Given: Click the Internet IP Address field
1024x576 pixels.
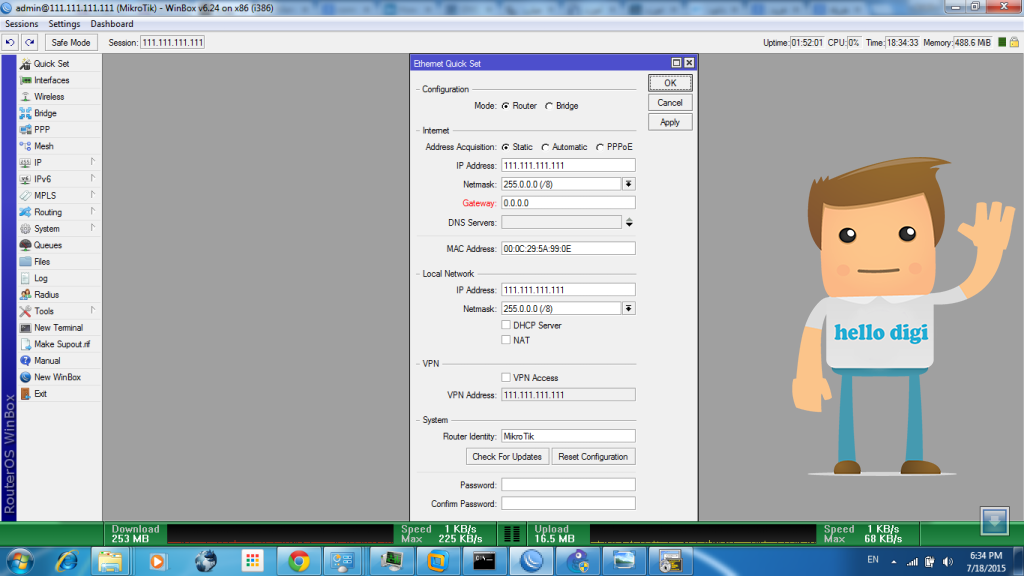Looking at the screenshot, I should (568, 166).
